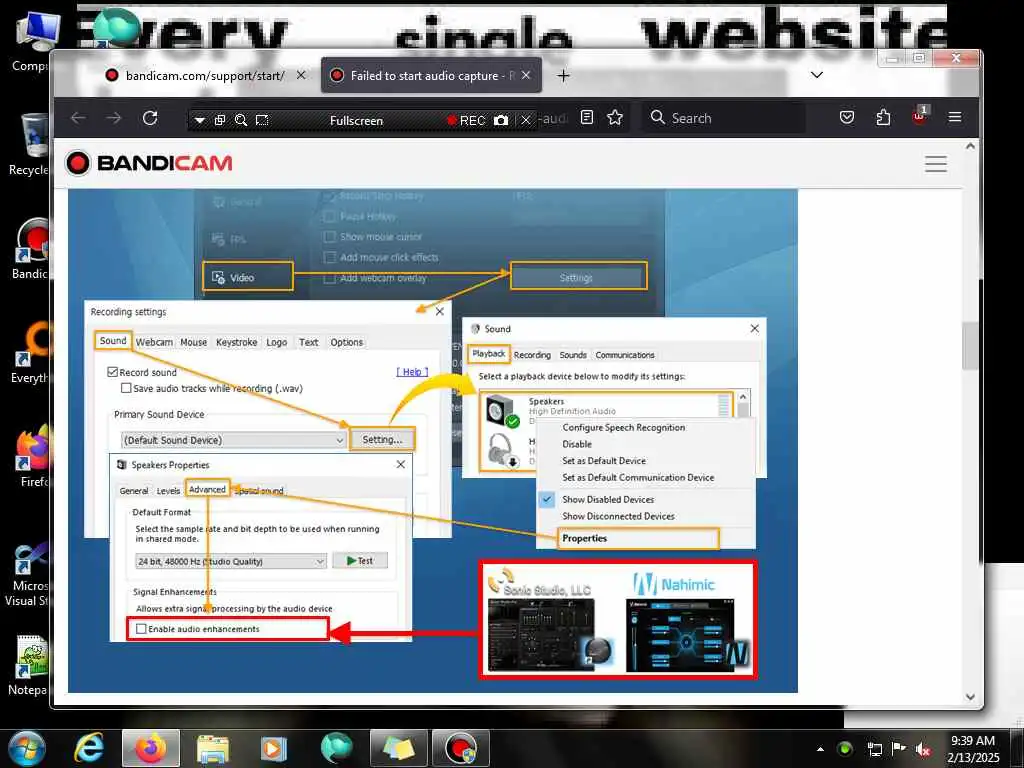Select Microsoft Visual Studio desktop shortcut
This screenshot has height=768, width=1024.
click(x=27, y=575)
